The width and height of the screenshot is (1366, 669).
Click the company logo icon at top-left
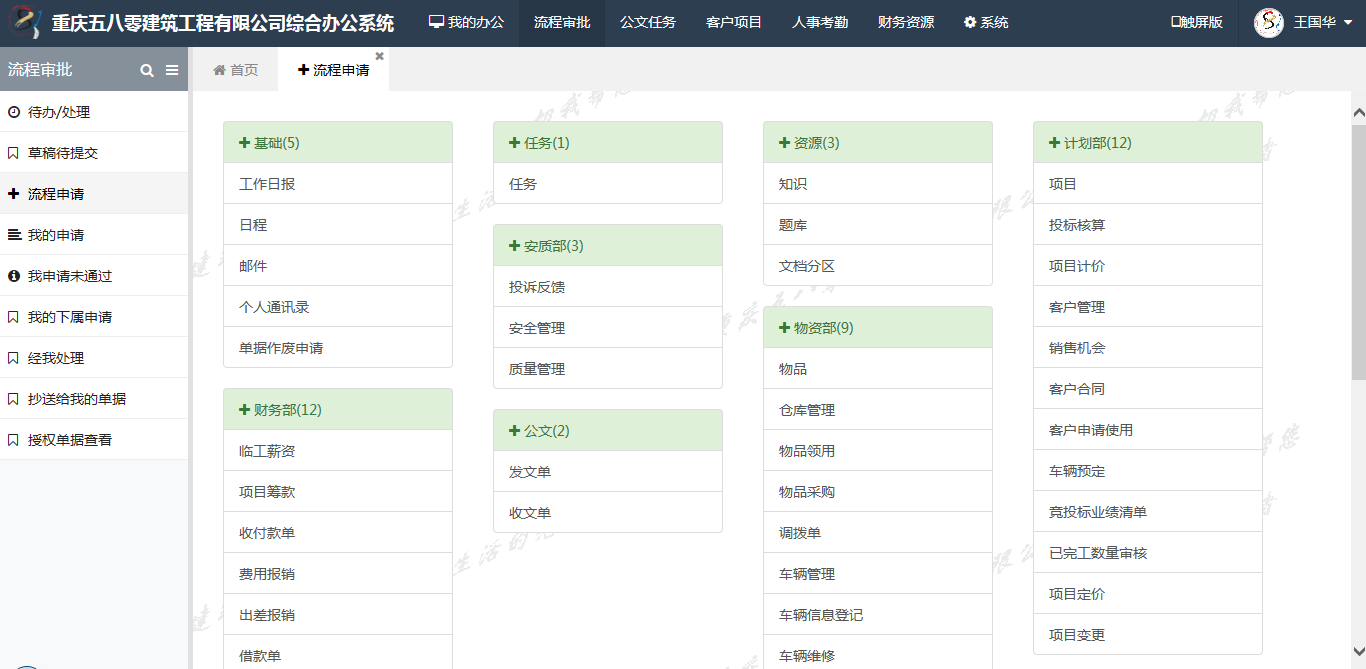point(26,23)
